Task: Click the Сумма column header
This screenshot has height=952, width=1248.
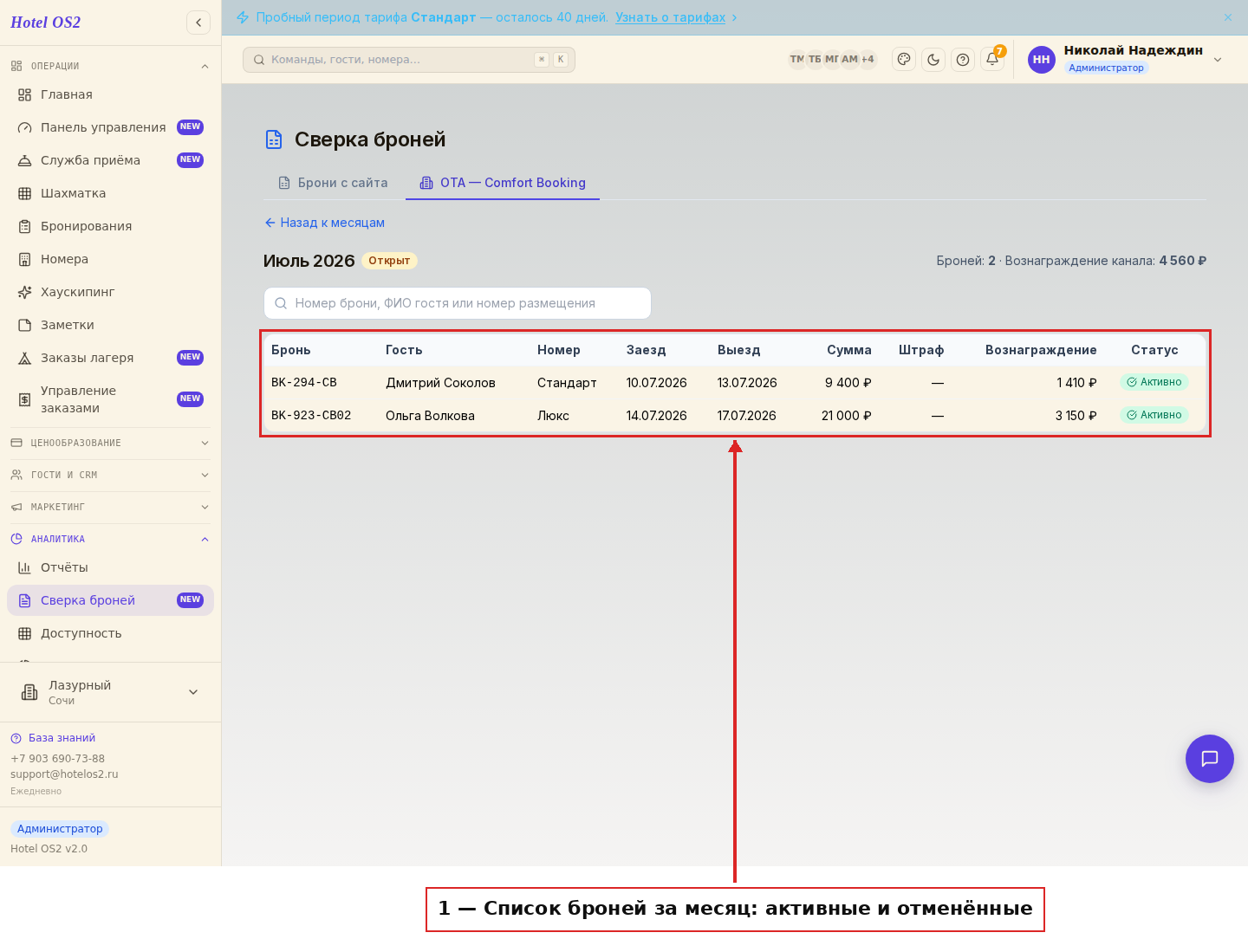Action: click(x=849, y=350)
